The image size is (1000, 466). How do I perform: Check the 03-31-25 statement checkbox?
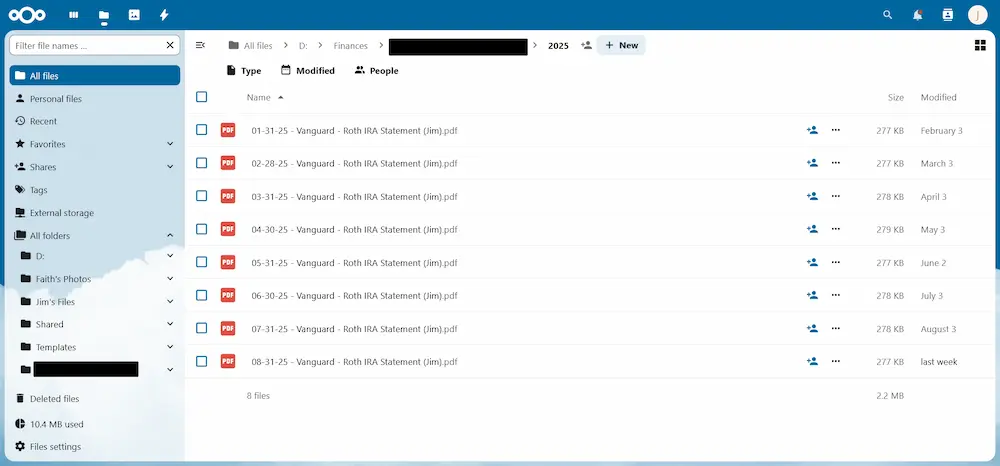(x=202, y=196)
